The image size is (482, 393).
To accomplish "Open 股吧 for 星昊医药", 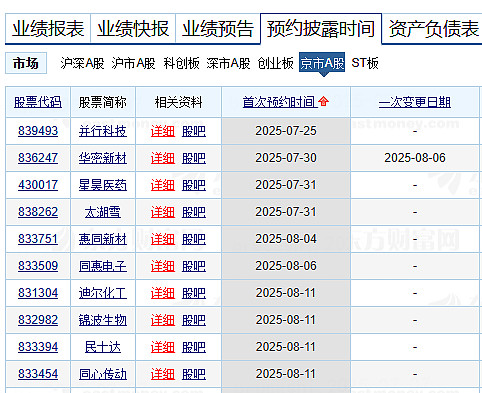I will coord(194,185).
